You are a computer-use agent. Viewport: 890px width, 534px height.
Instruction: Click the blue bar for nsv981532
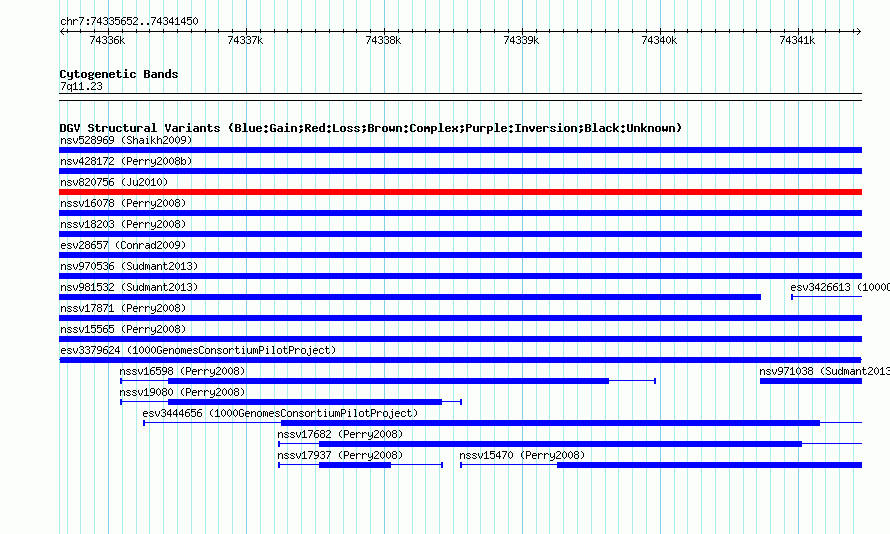pos(410,297)
